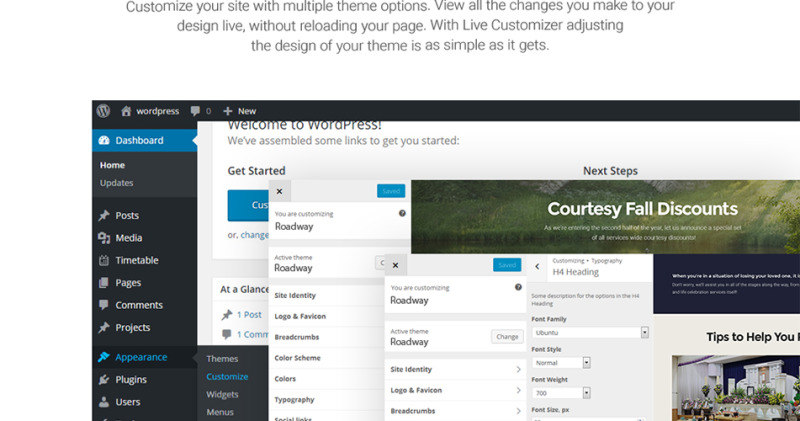Click the Media library icon
Screen dimensions: 800x421
coord(104,238)
